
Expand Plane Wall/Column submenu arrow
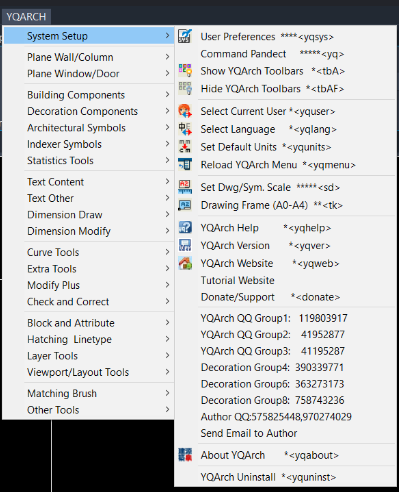tap(167, 57)
